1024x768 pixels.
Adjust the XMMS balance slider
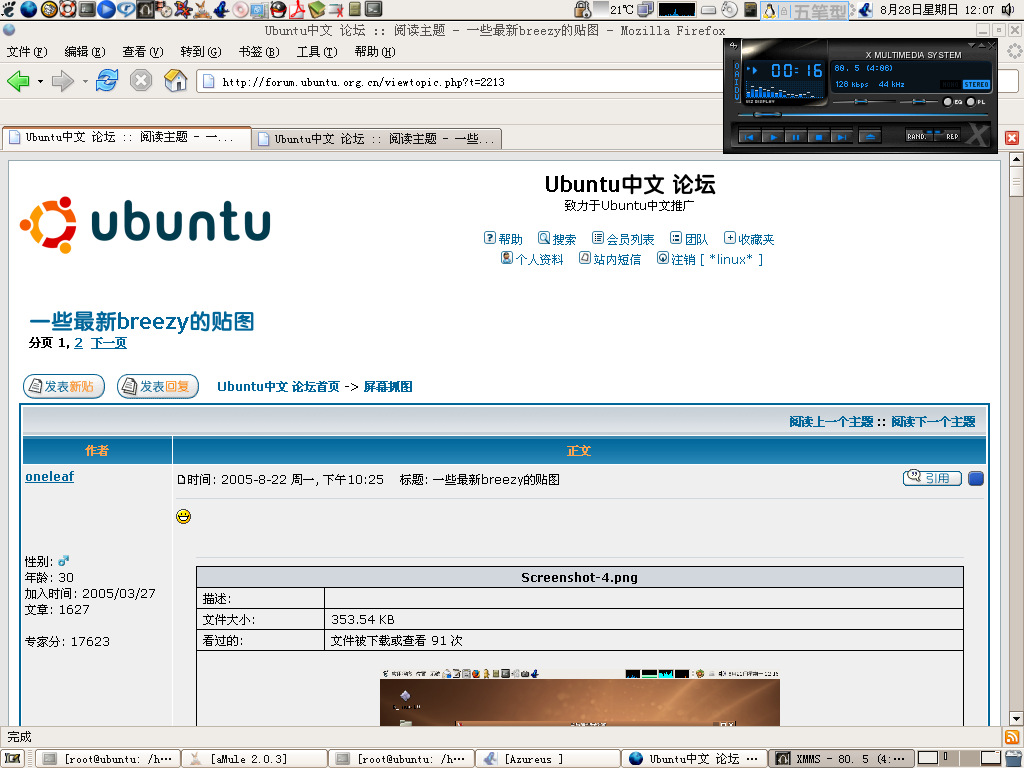click(x=920, y=102)
